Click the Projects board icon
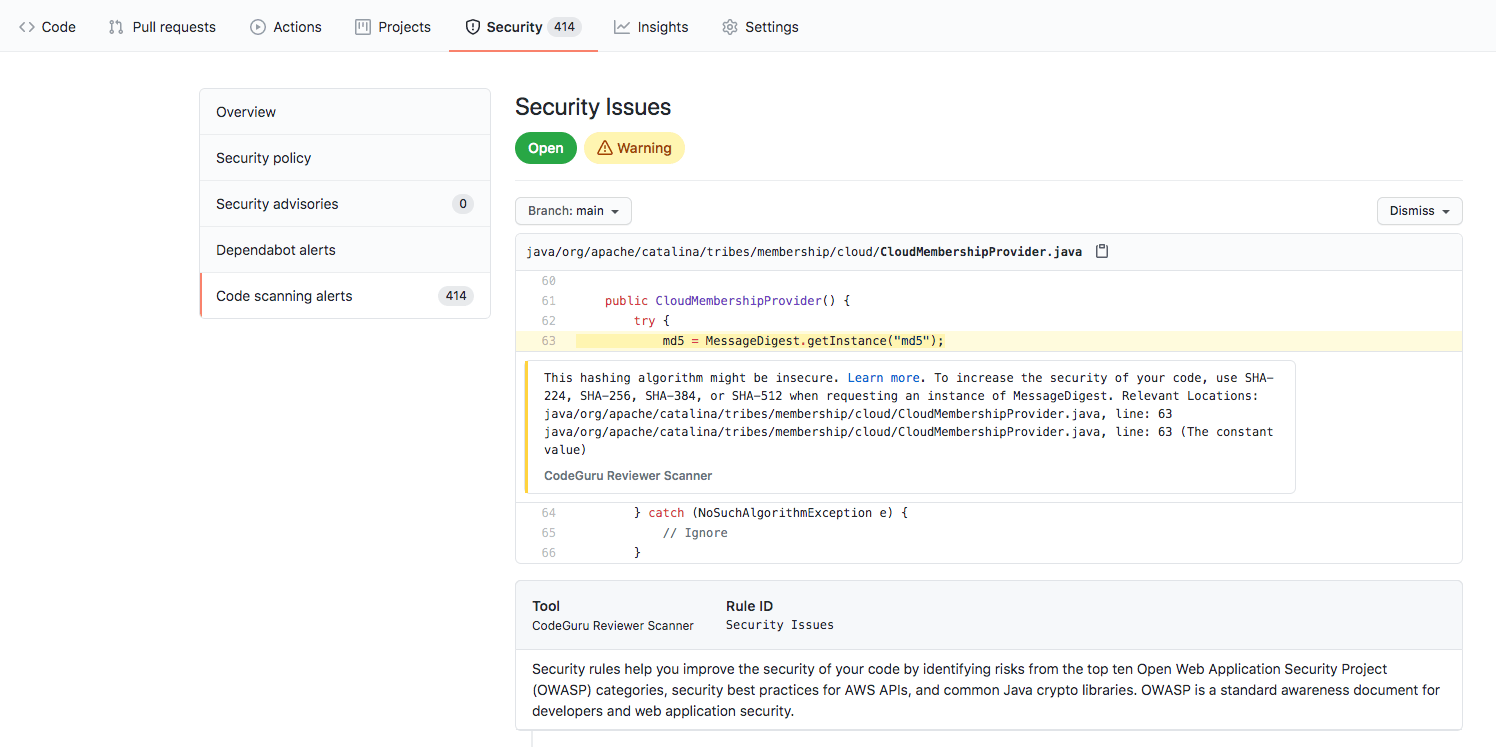This screenshot has height=747, width=1496. [x=361, y=26]
